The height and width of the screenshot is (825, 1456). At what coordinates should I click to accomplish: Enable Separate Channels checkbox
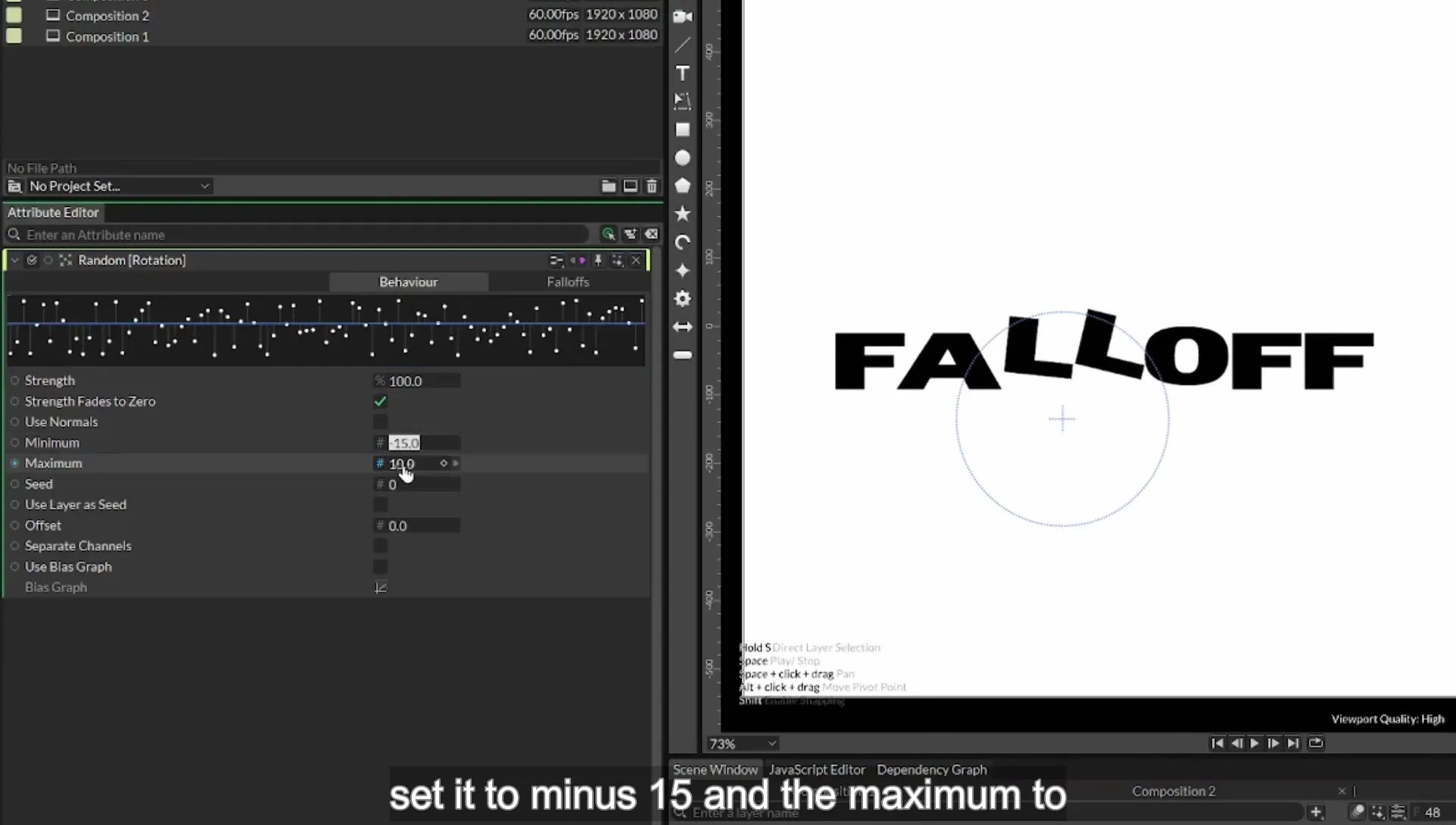[x=381, y=546]
